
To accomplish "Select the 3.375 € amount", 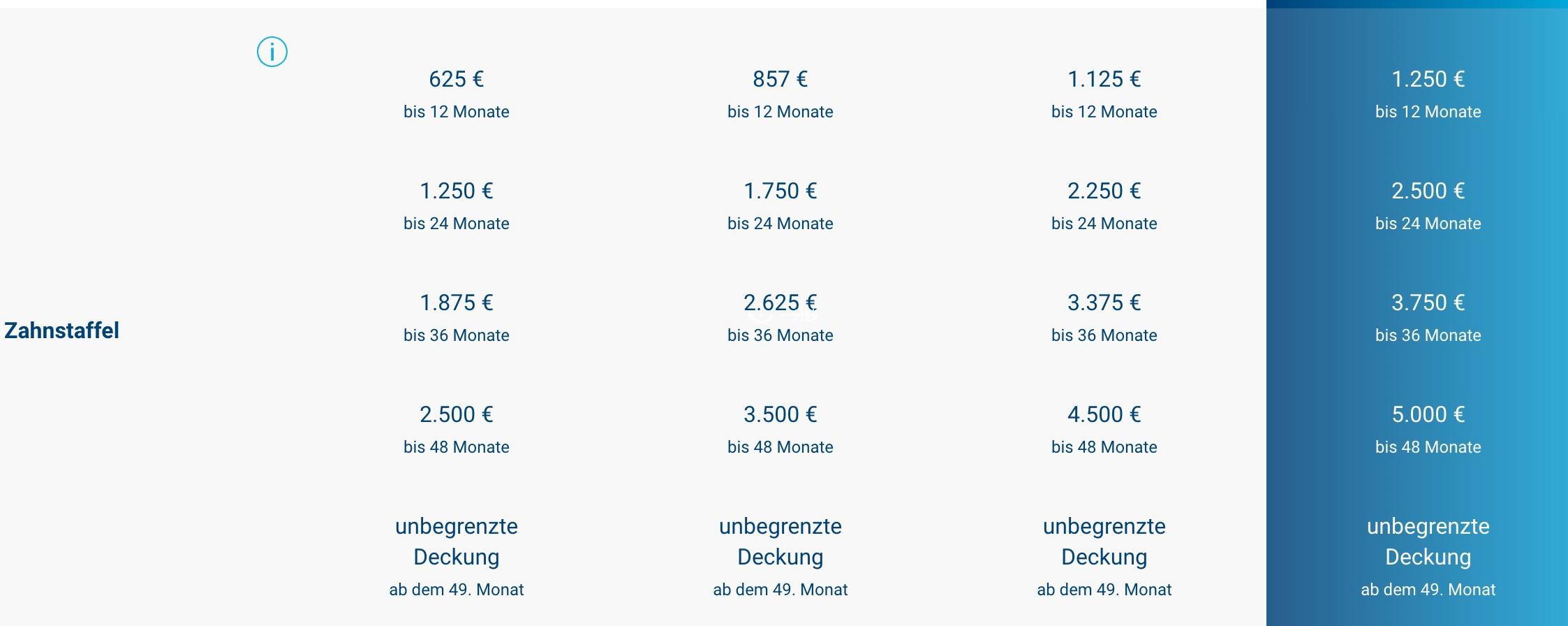I will coord(1104,303).
